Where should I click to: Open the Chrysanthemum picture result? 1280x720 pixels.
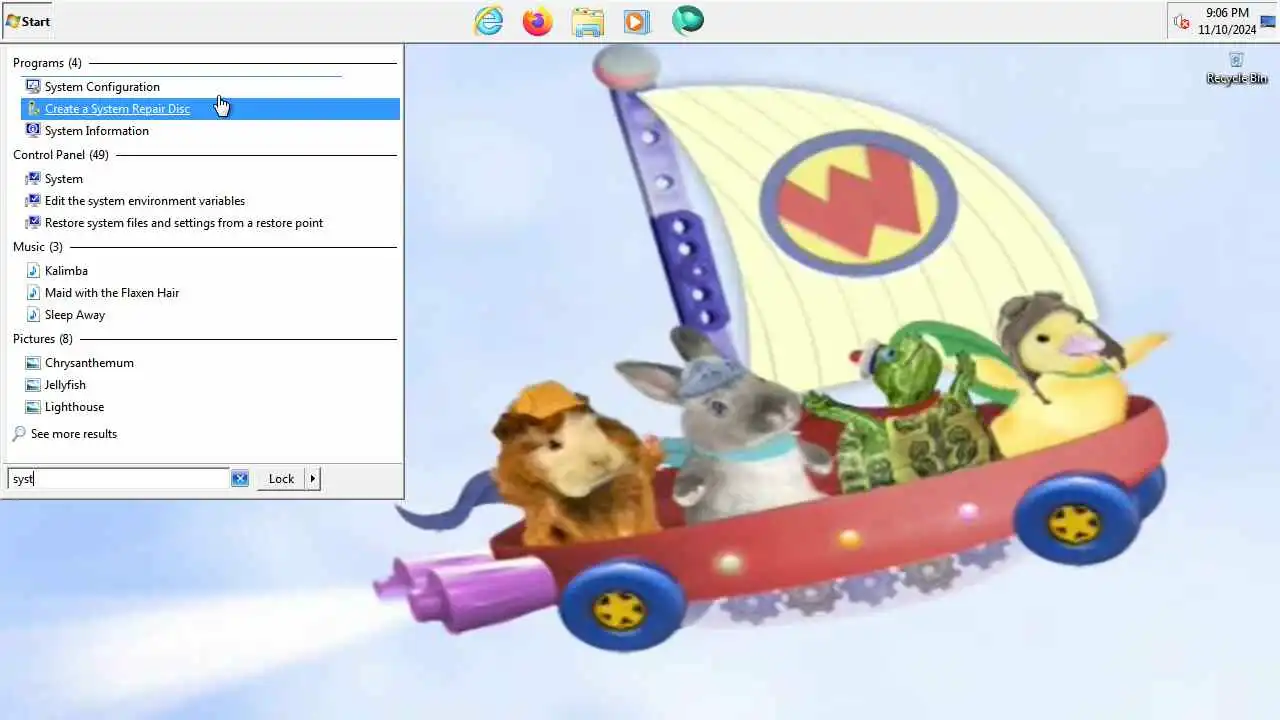89,363
